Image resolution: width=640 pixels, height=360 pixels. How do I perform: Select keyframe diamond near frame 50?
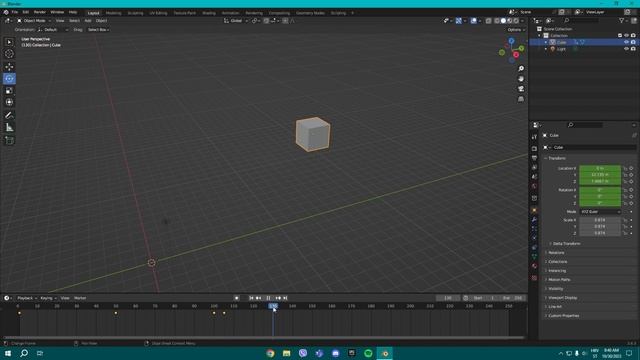coord(116,313)
